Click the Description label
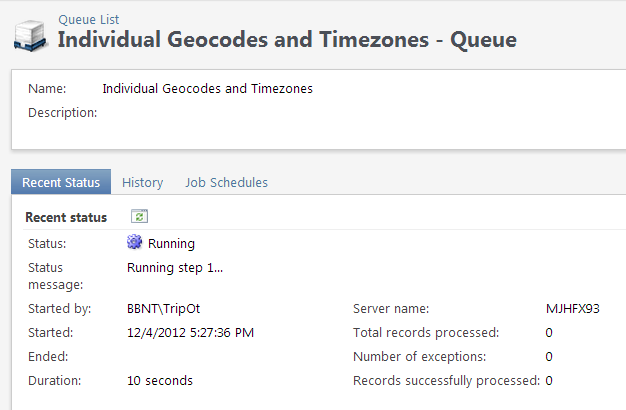Image resolution: width=626 pixels, height=410 pixels. pyautogui.click(x=62, y=112)
